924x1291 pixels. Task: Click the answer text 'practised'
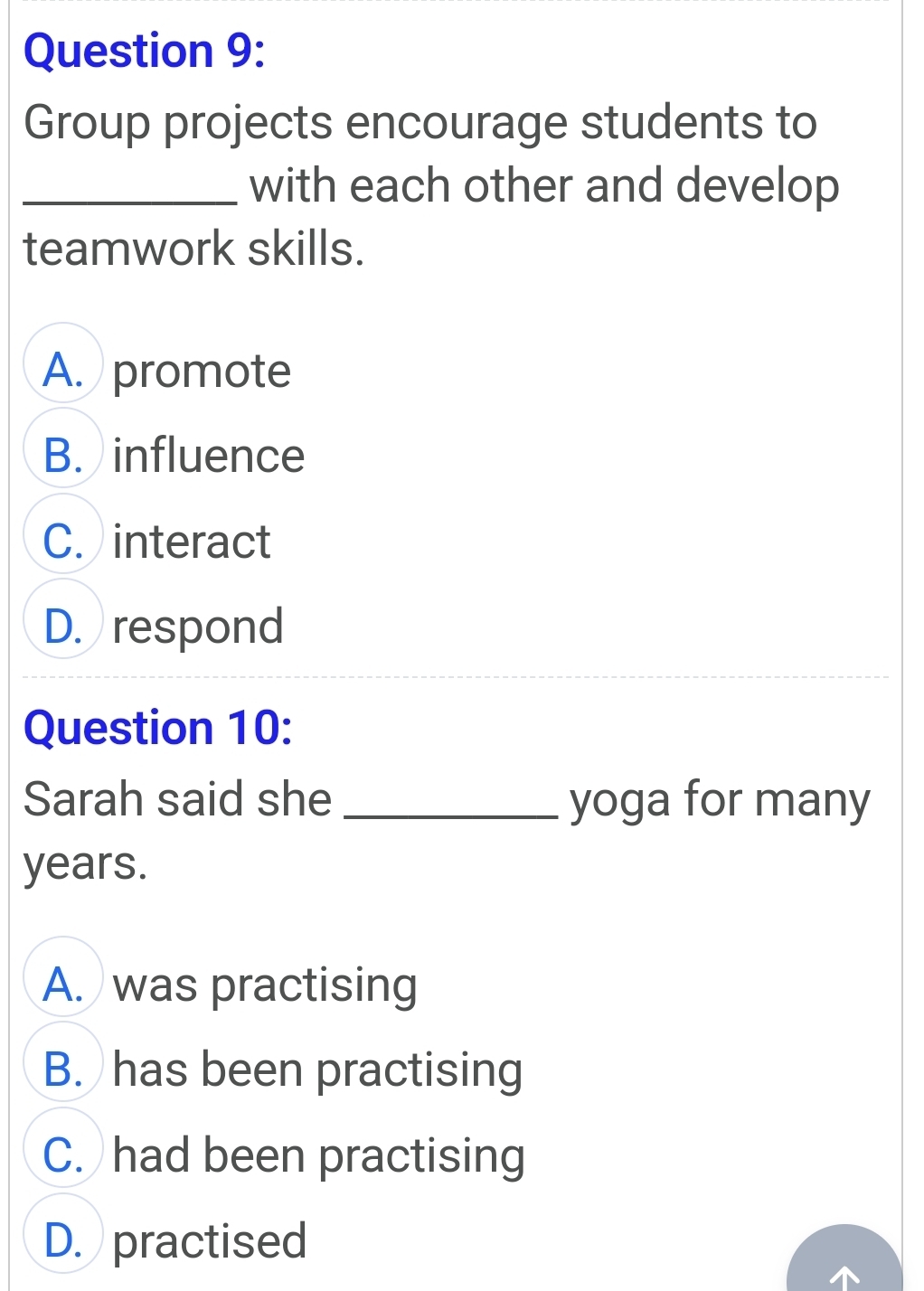pos(210,1241)
